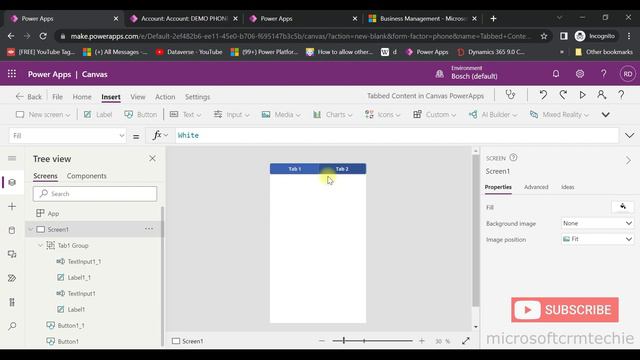The width and height of the screenshot is (640, 360).
Task: Open the Settings ribbon tab
Action: click(197, 97)
